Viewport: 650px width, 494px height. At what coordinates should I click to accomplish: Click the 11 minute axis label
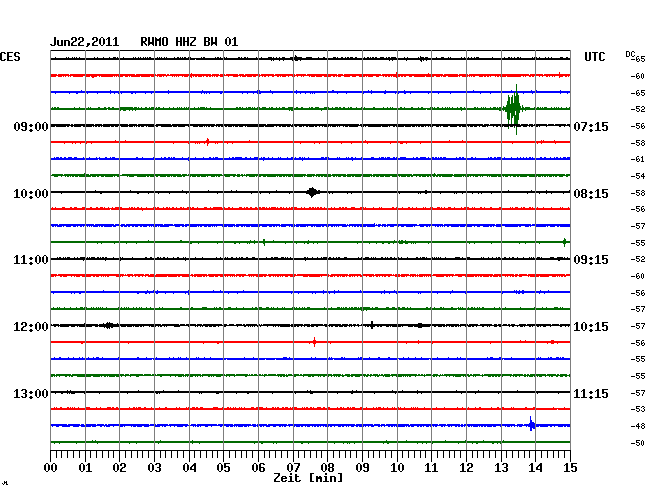(431, 468)
